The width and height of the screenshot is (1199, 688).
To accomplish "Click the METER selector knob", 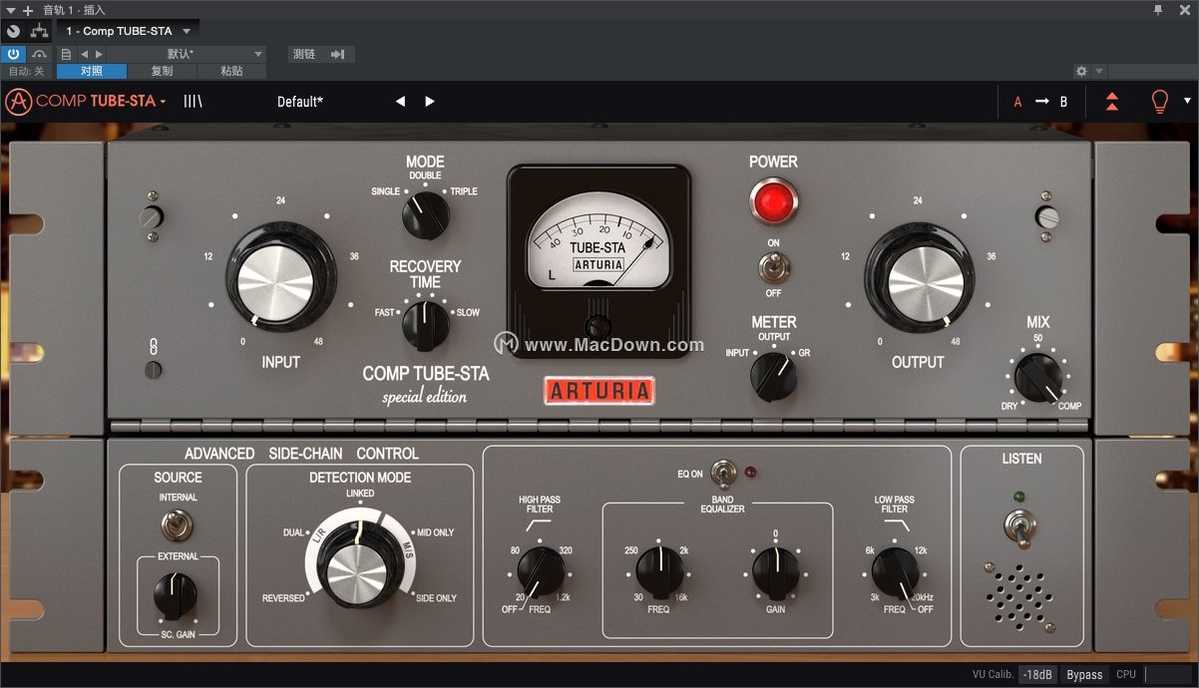I will pyautogui.click(x=774, y=377).
